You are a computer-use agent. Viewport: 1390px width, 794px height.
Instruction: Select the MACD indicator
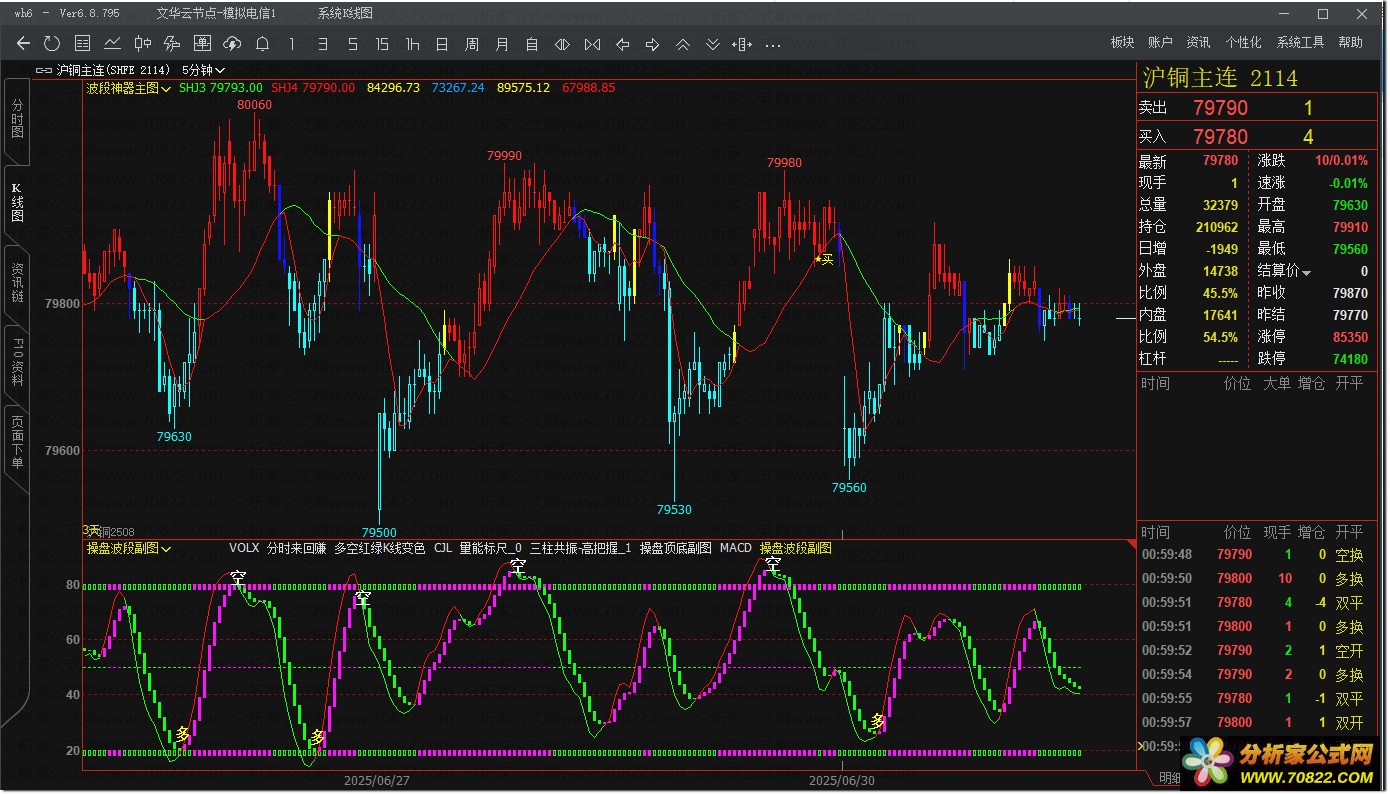click(735, 548)
